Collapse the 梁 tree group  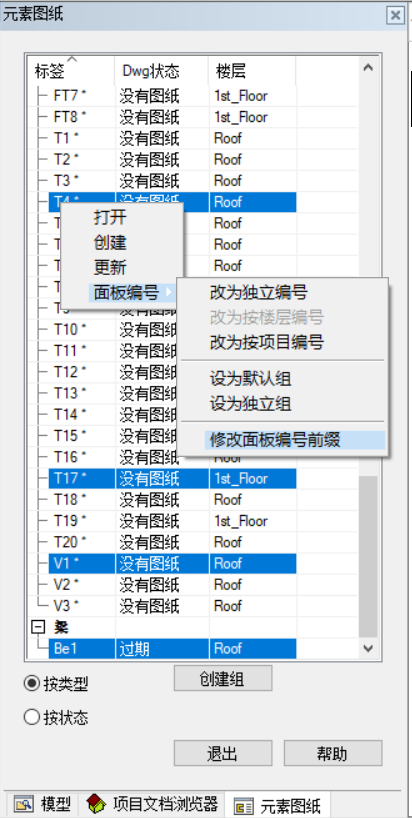pos(38,627)
